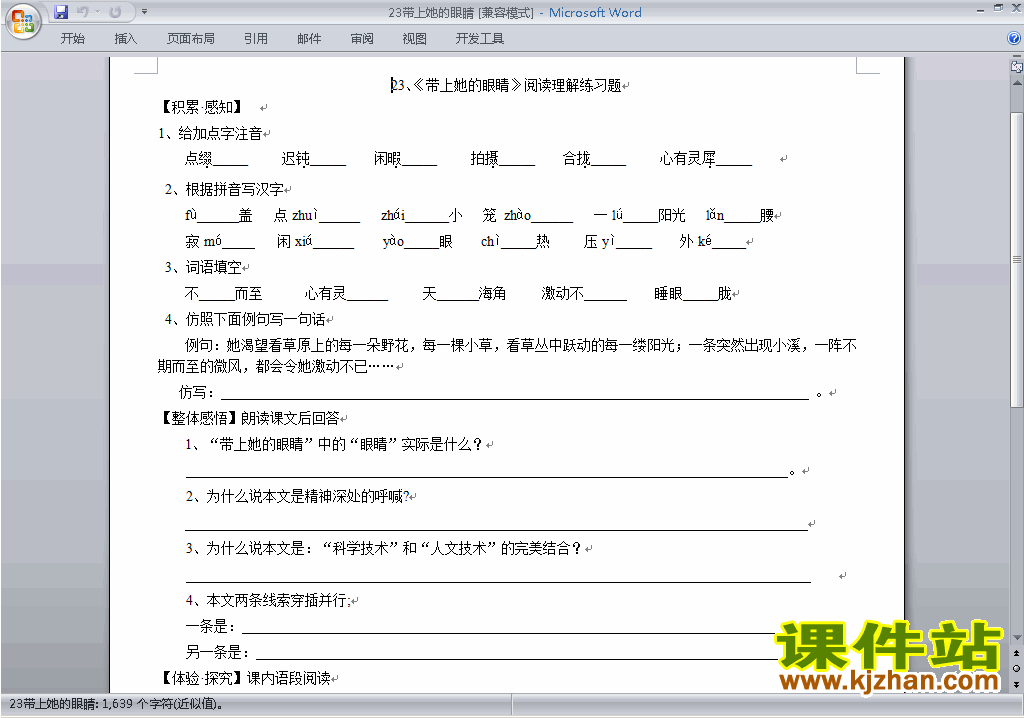Select the 审阅 ribbon tab
This screenshot has width=1024, height=718.
point(362,39)
